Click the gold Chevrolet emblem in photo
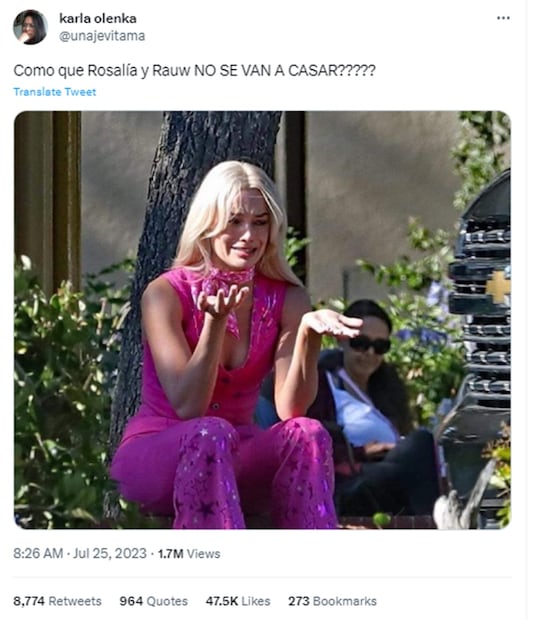Image resolution: width=534 pixels, height=620 pixels. [498, 287]
